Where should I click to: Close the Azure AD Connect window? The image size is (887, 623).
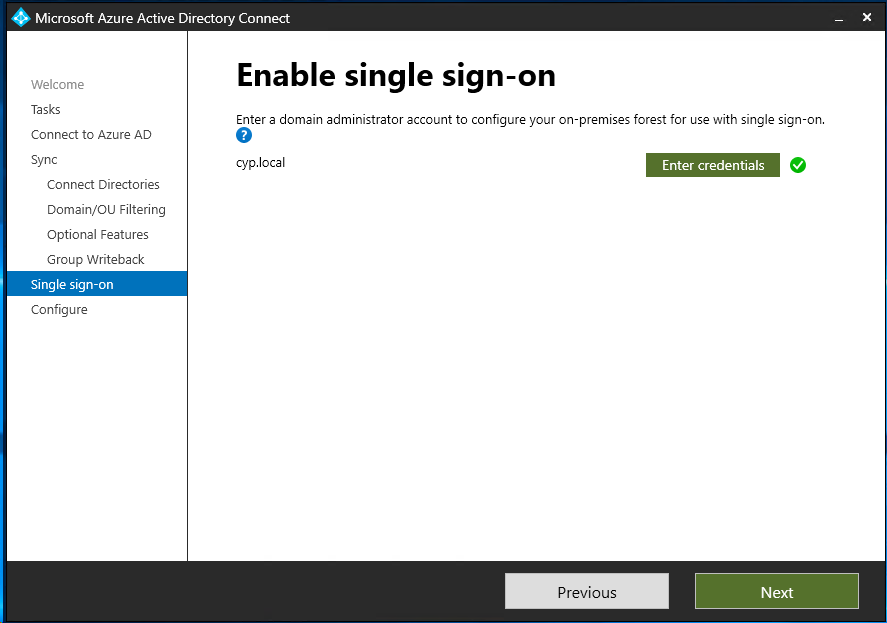[867, 18]
